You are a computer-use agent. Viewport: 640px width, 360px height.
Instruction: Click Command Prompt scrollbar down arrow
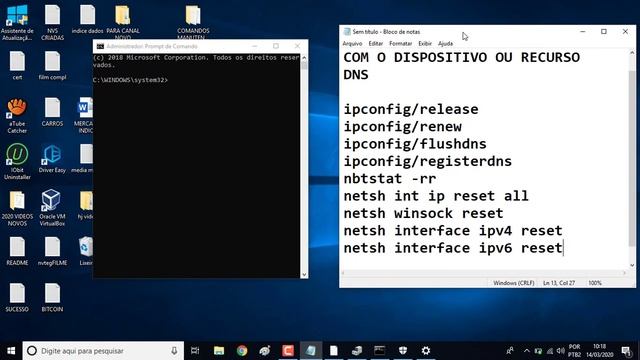[304, 275]
